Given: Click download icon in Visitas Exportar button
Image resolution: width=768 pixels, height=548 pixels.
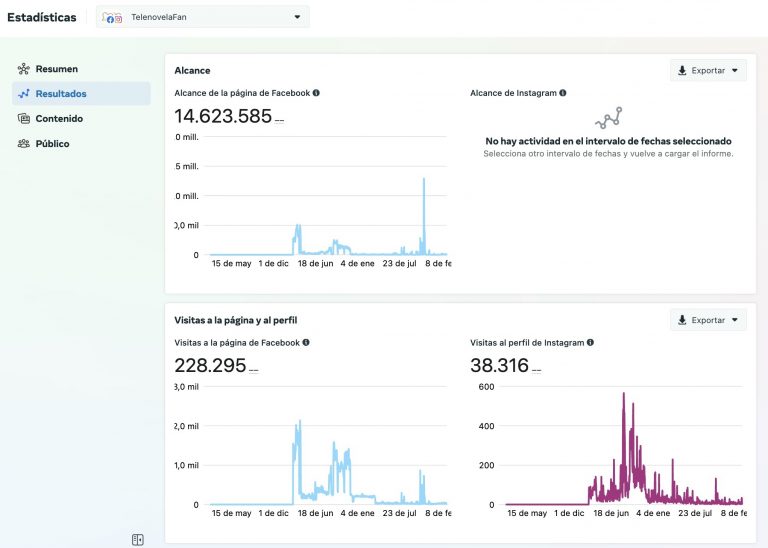Looking at the screenshot, I should (682, 320).
